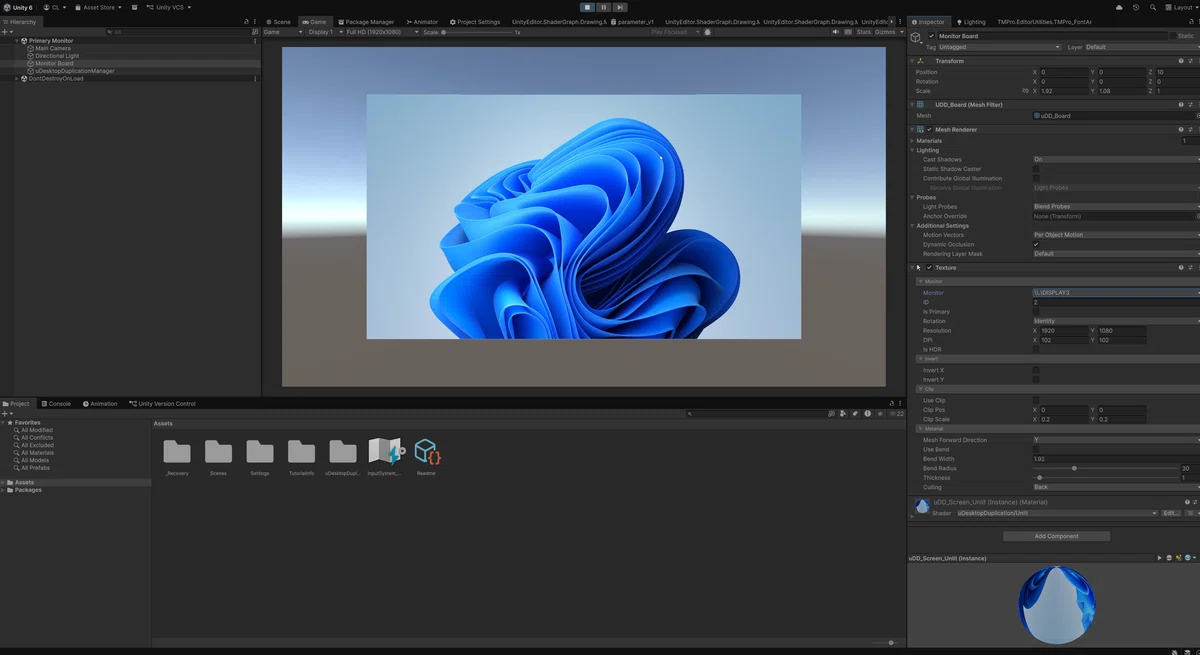The height and width of the screenshot is (655, 1200).
Task: Switch to the Lighting tab
Action: (970, 21)
